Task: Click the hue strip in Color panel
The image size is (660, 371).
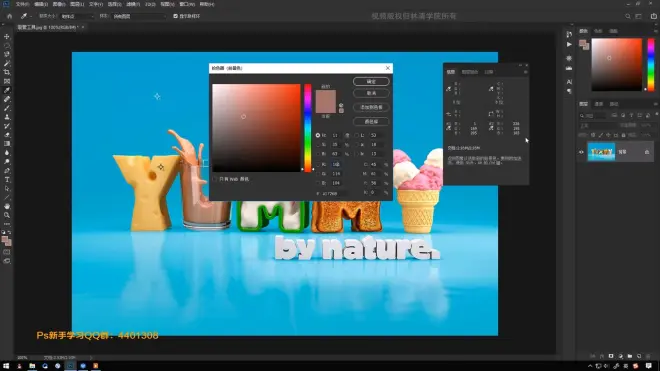Action: coord(651,64)
